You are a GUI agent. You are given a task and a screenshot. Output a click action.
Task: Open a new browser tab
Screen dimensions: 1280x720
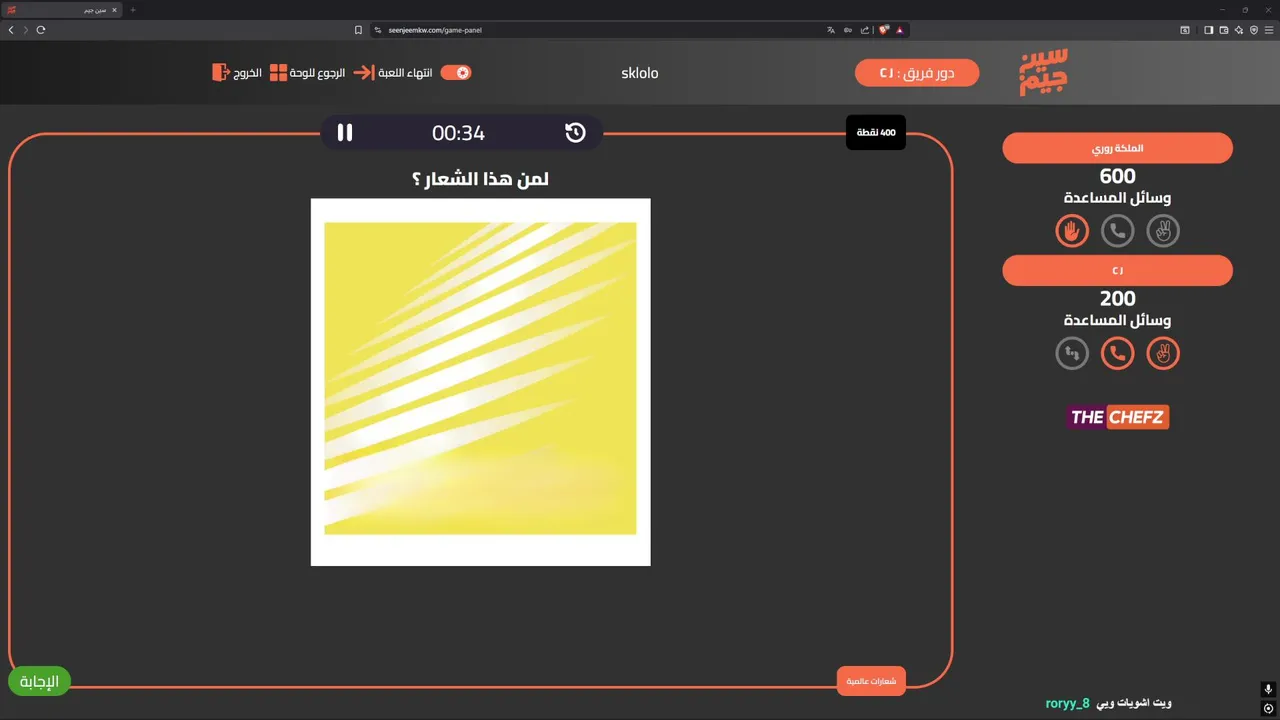click(133, 10)
